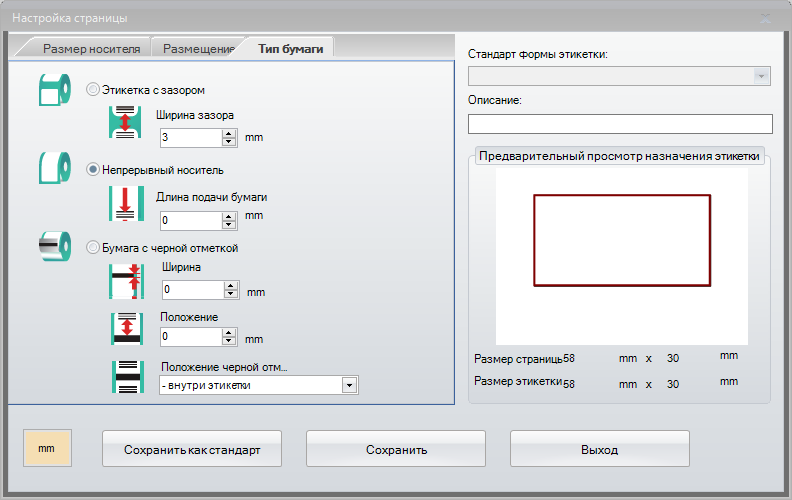
Task: Click the label preview rectangle
Action: 622,240
